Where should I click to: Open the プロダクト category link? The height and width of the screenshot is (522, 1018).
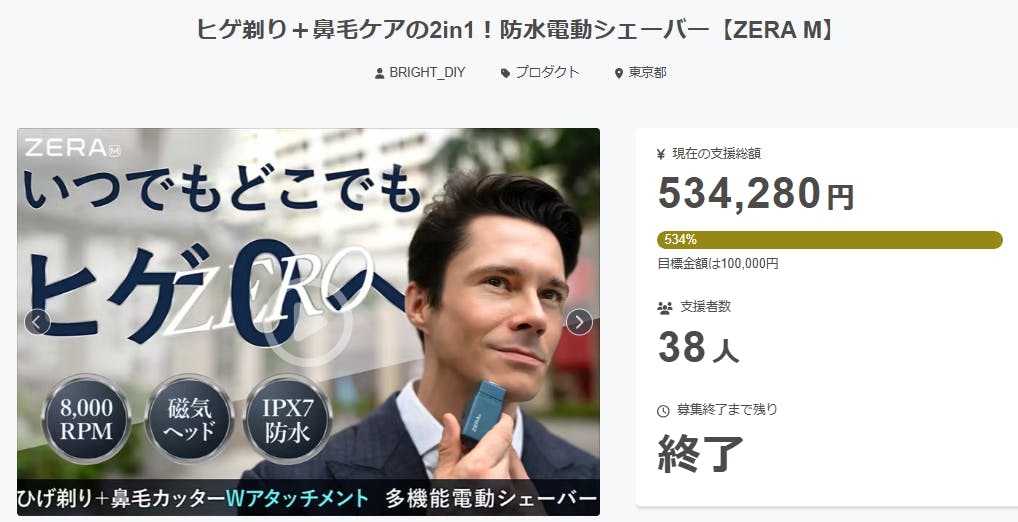click(547, 73)
